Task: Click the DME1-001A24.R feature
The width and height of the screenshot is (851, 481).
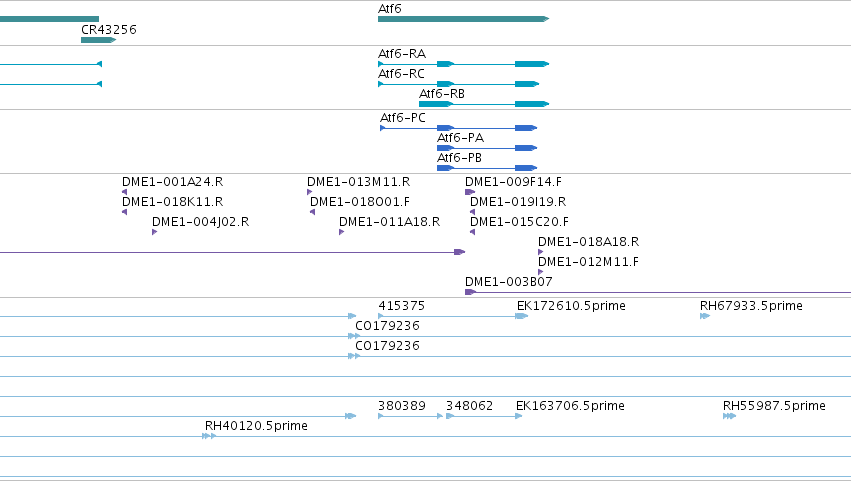Action: pyautogui.click(x=125, y=192)
